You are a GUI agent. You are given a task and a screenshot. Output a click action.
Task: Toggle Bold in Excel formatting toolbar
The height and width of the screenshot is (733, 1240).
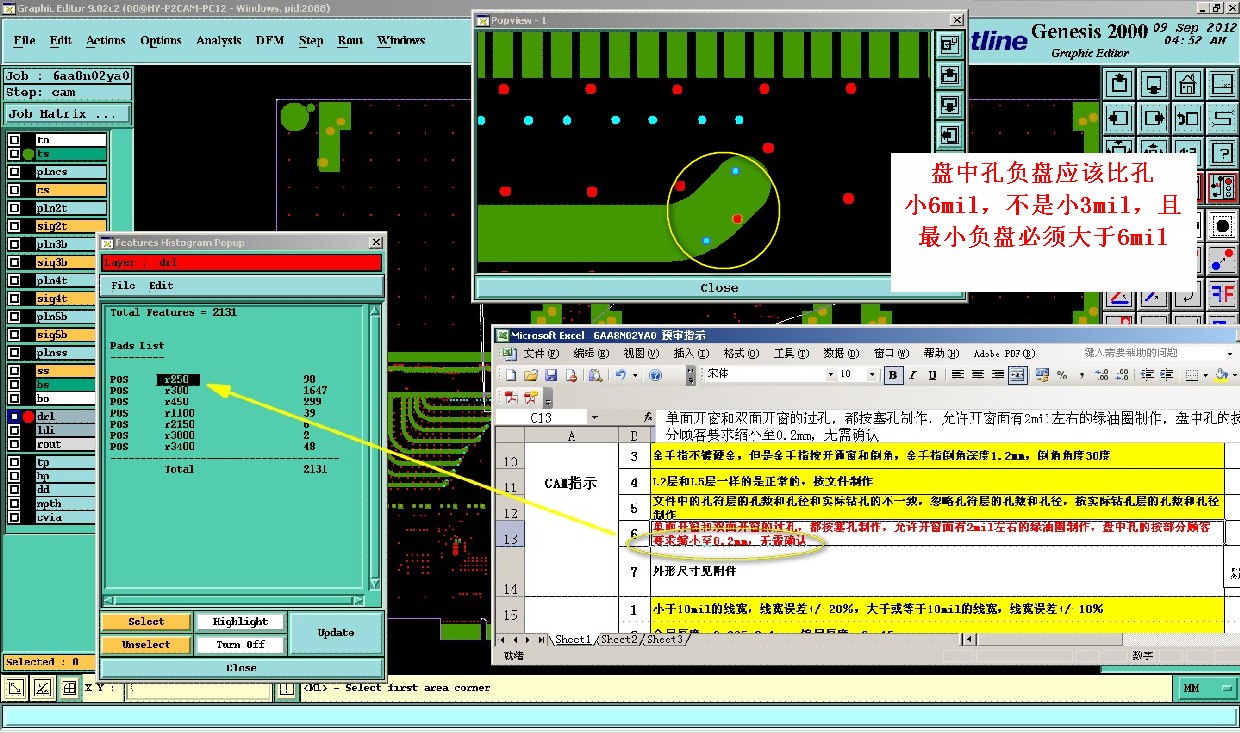point(893,375)
